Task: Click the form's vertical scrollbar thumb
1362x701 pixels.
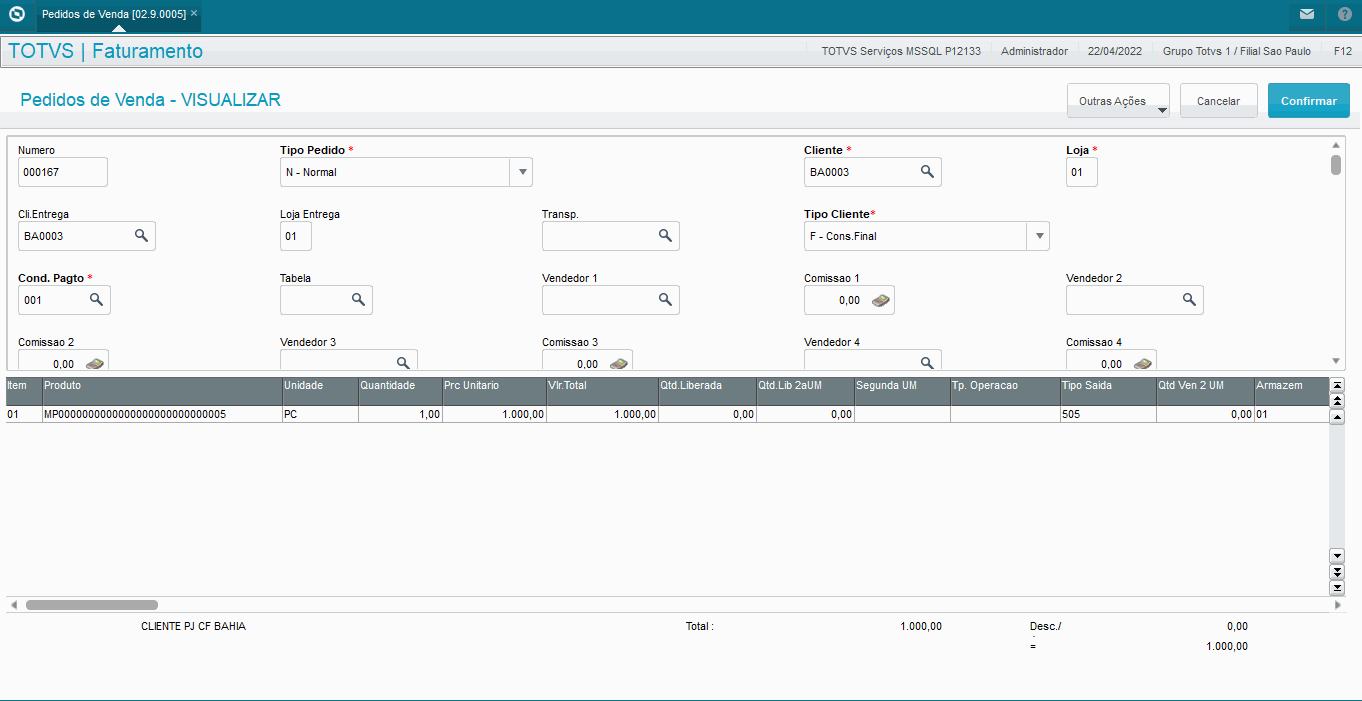Action: pyautogui.click(x=1336, y=165)
